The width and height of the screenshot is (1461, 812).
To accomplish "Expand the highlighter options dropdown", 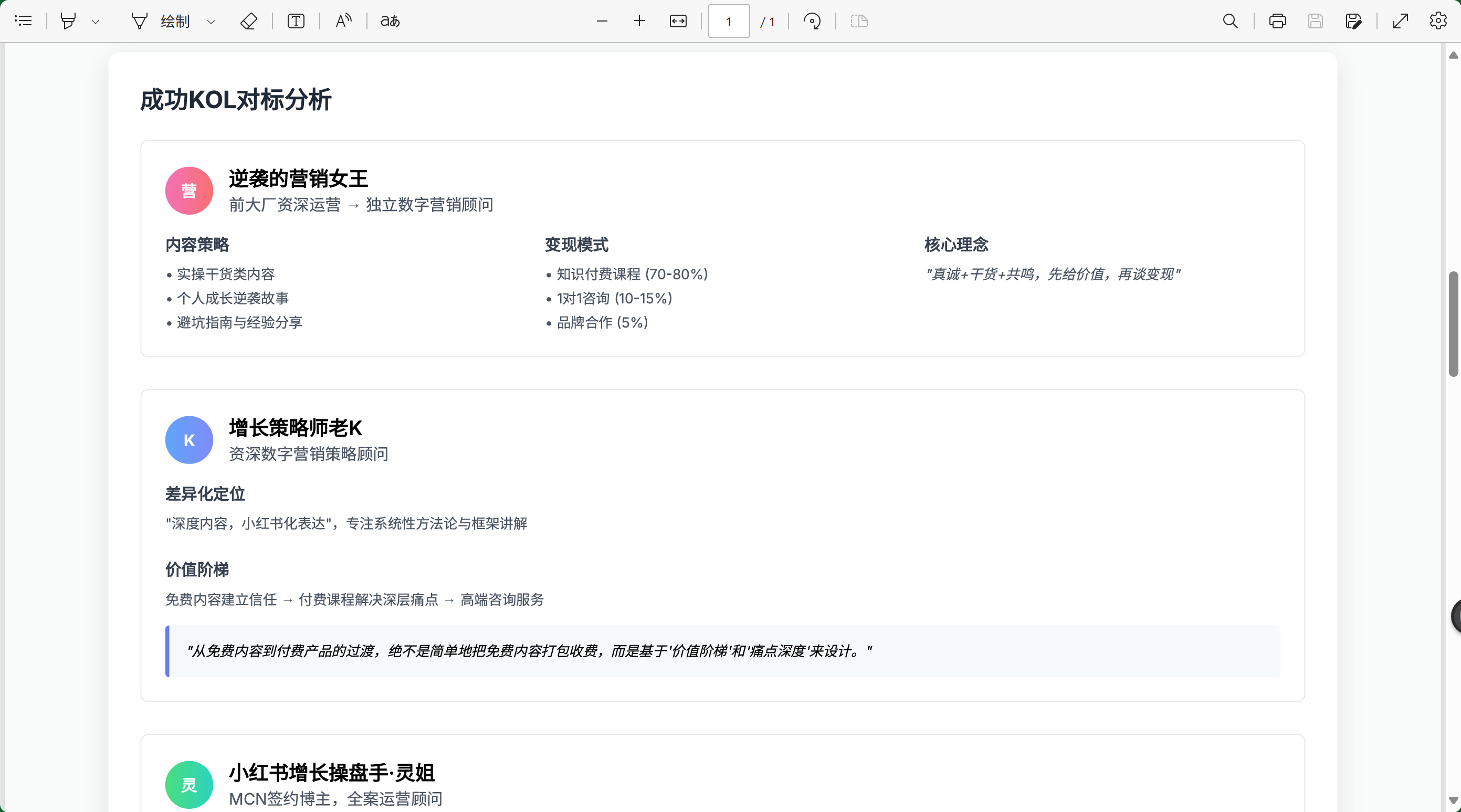I will 96,22.
